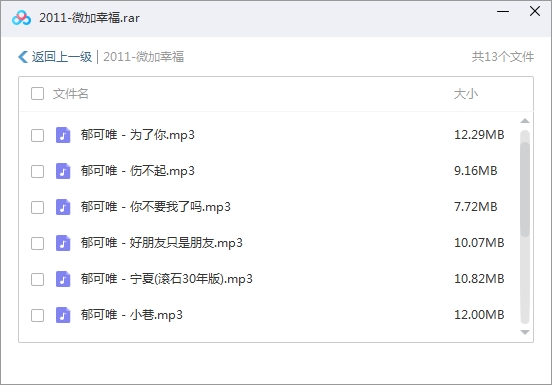This screenshot has height=385, width=552.
Task: Click the 文件名 column header
Action: [x=70, y=94]
